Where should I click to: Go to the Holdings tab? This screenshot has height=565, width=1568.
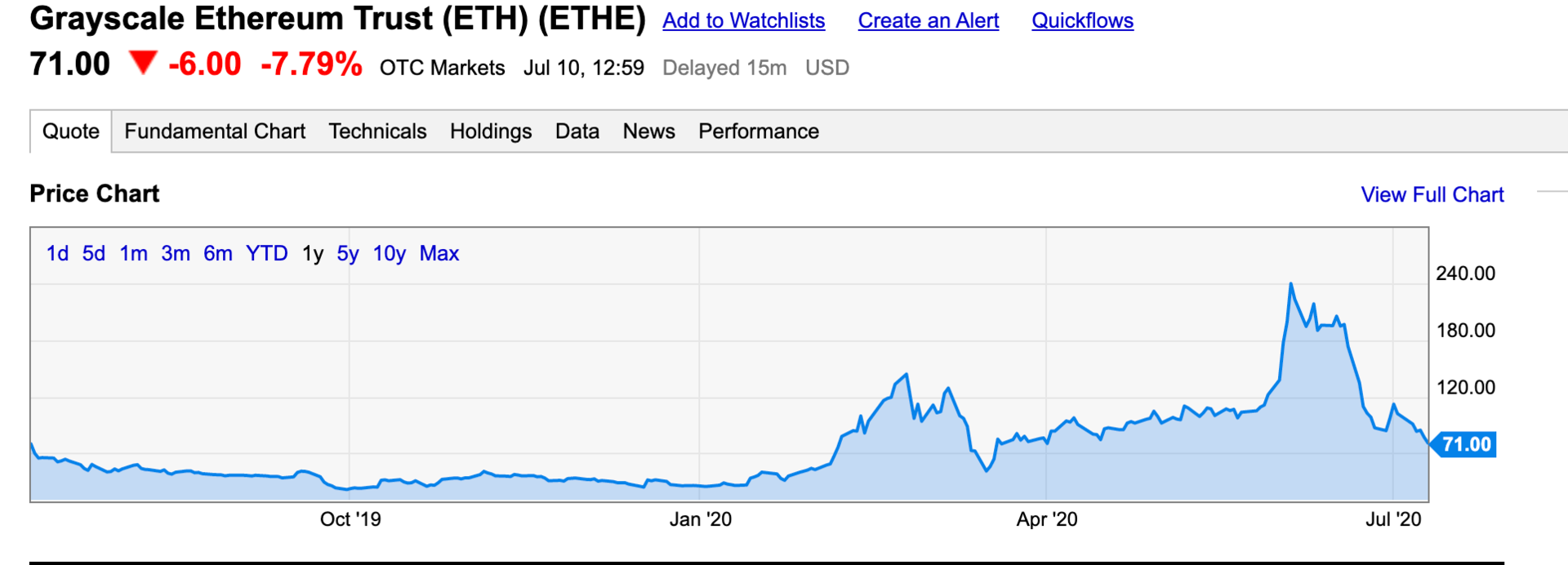[x=491, y=131]
